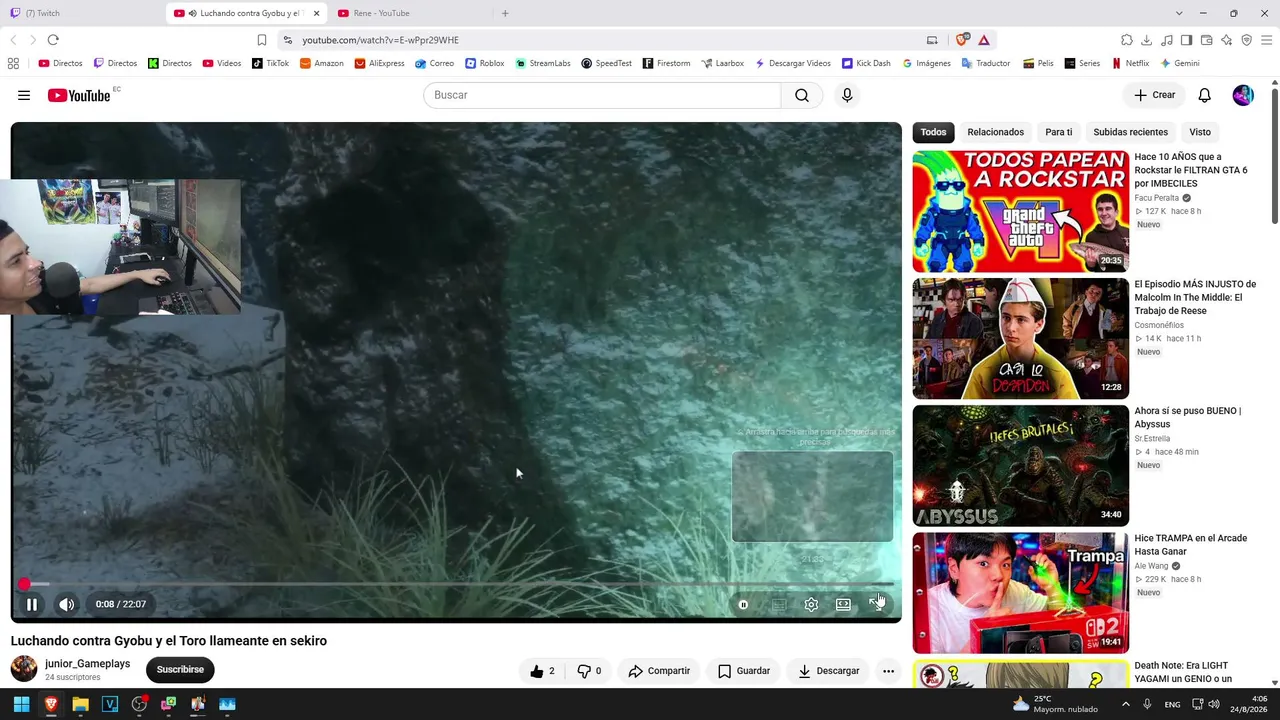Toggle the browser sidebar panel
The image size is (1280, 720).
(1187, 40)
